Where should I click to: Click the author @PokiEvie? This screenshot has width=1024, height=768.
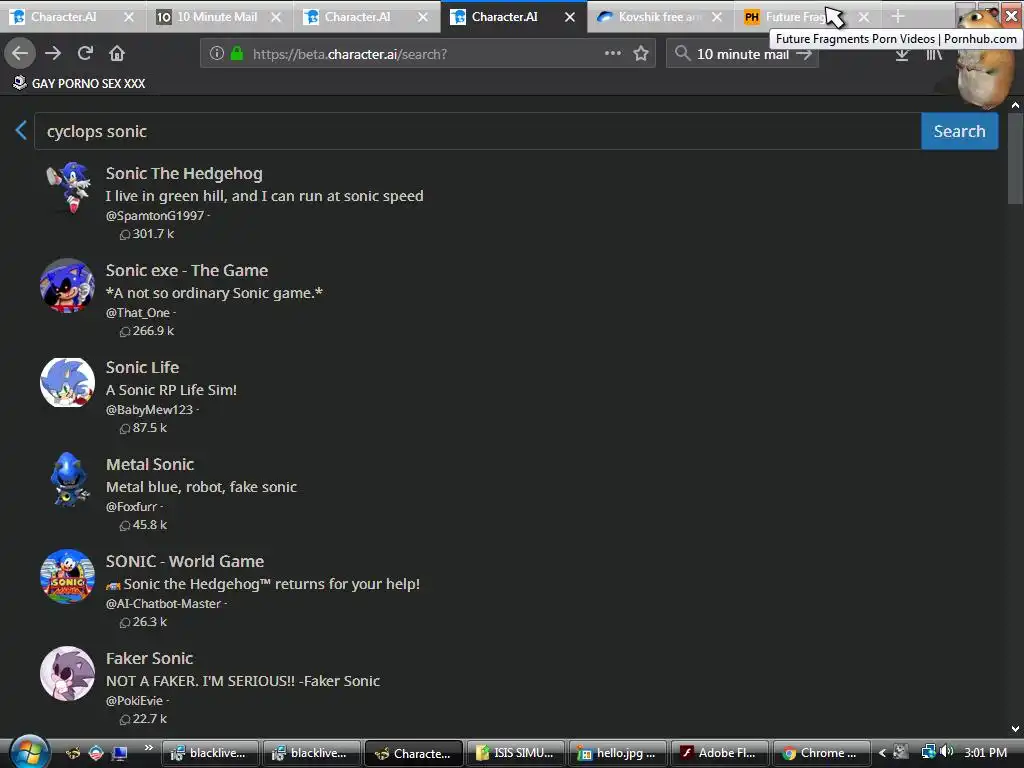click(134, 701)
